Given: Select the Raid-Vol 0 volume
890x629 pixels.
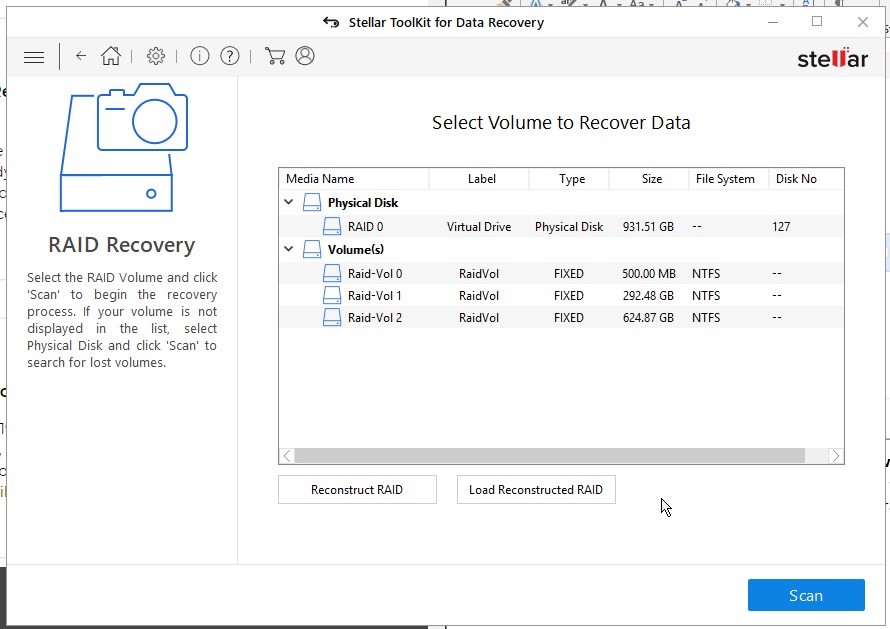Looking at the screenshot, I should [374, 273].
